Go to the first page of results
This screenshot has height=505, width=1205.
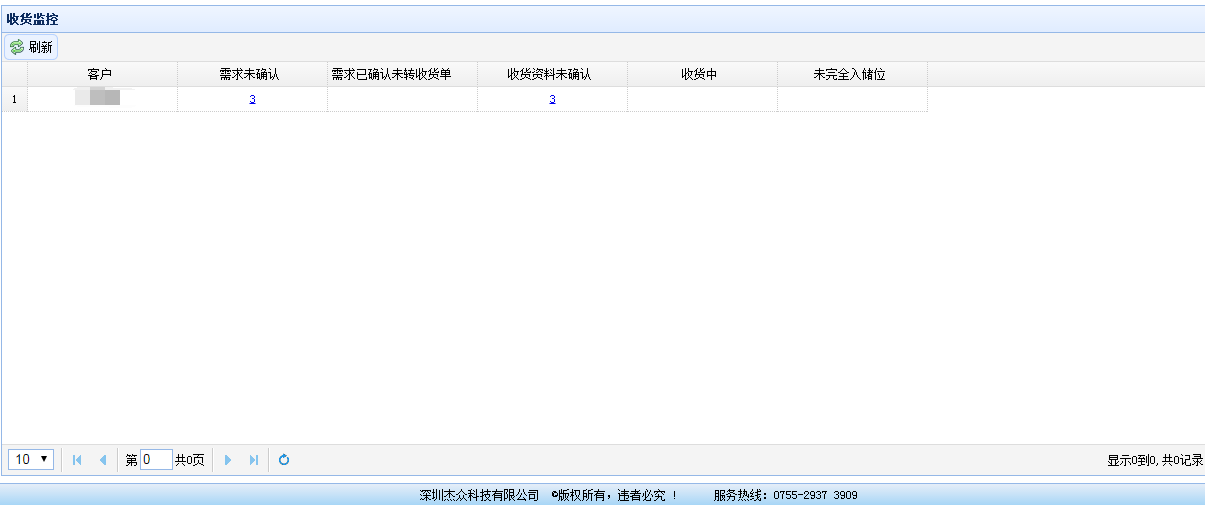tap(77, 460)
